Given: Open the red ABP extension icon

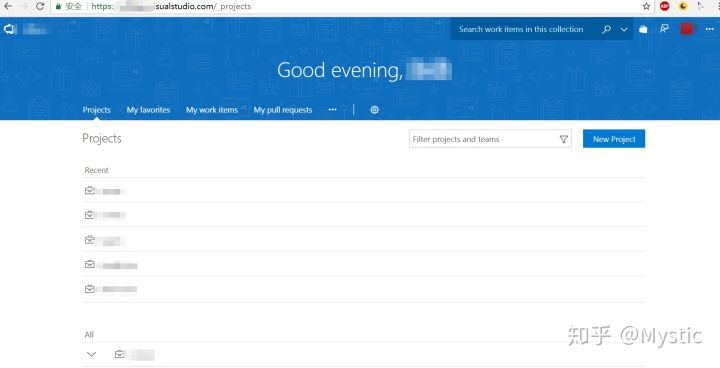Looking at the screenshot, I should (664, 6).
